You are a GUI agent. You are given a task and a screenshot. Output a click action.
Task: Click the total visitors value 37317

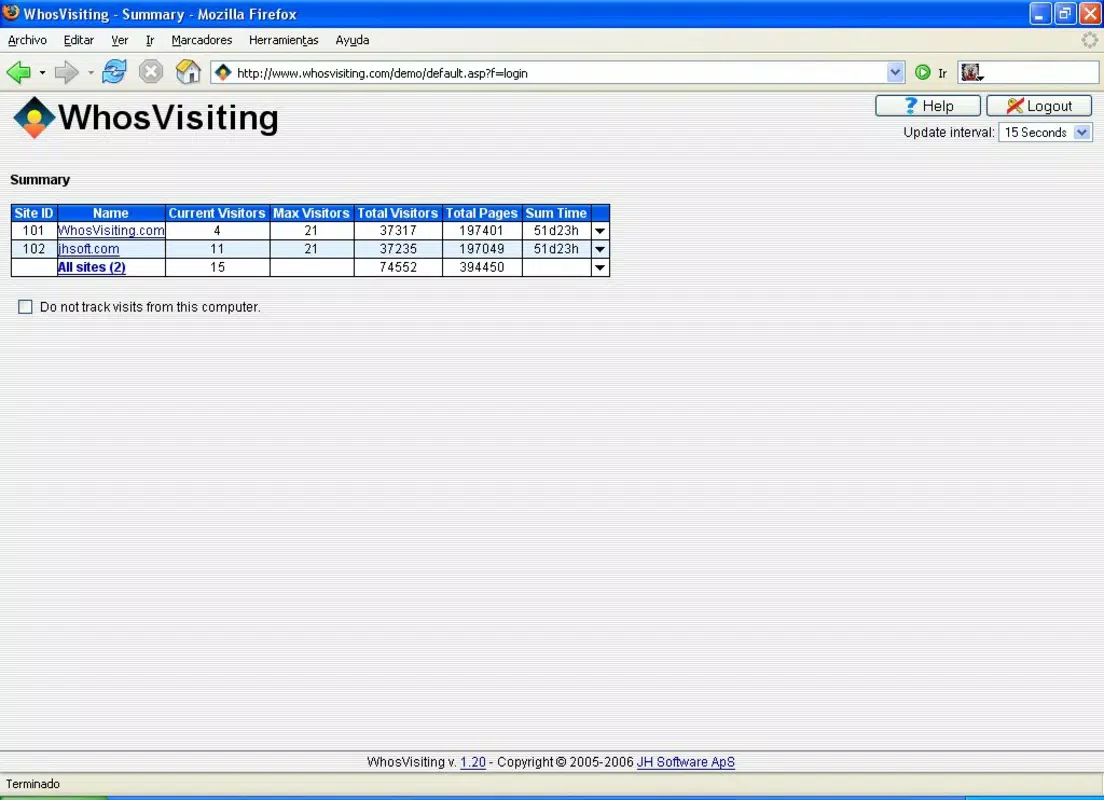click(398, 230)
